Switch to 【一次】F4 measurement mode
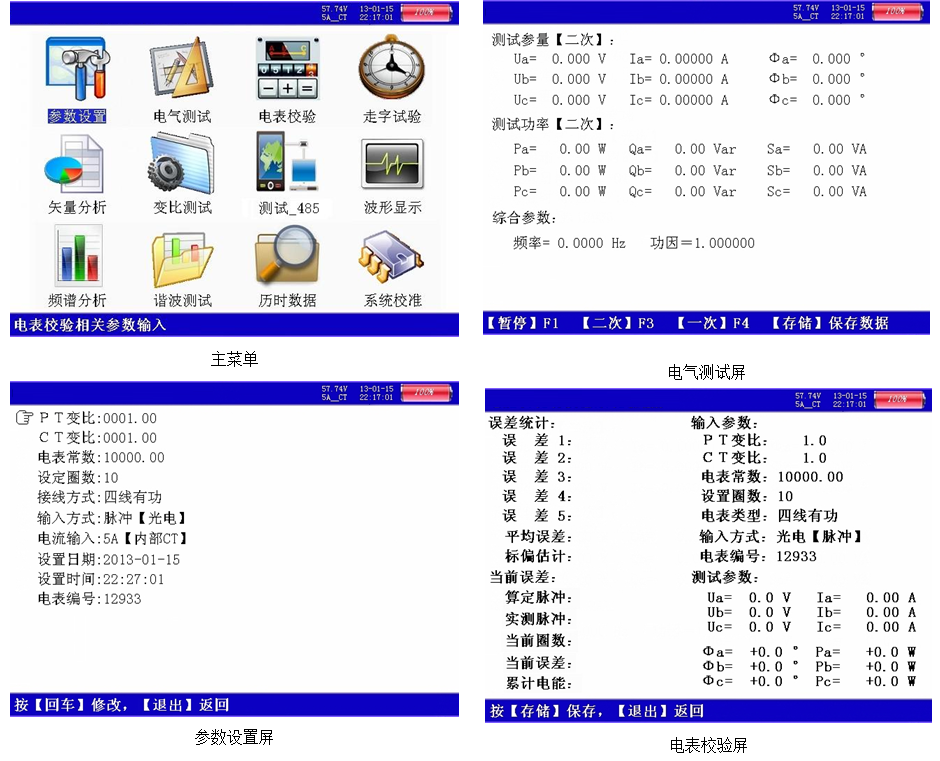The image size is (940, 761). 711,324
